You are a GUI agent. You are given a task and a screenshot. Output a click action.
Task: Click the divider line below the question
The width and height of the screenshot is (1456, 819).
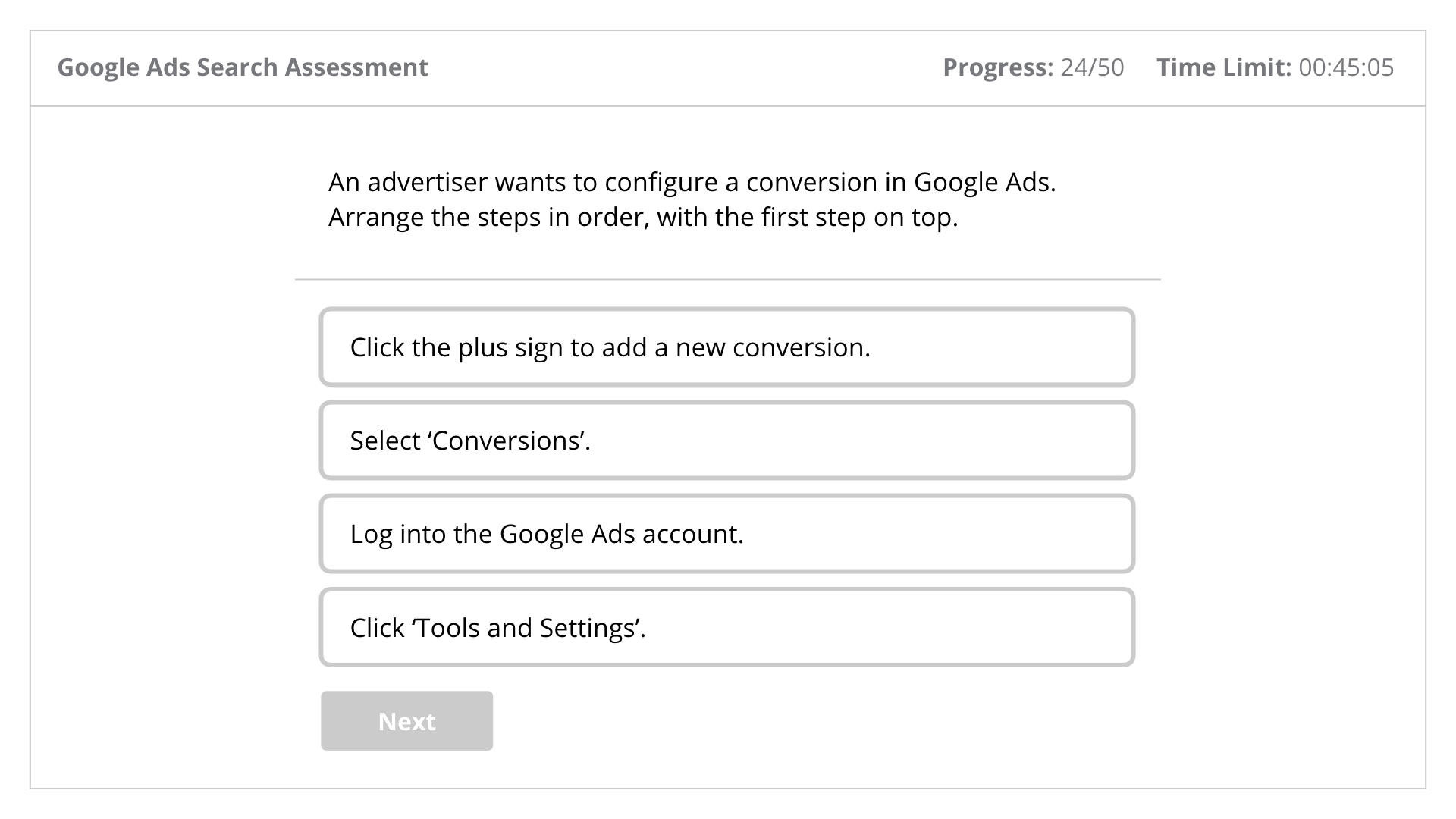click(727, 279)
